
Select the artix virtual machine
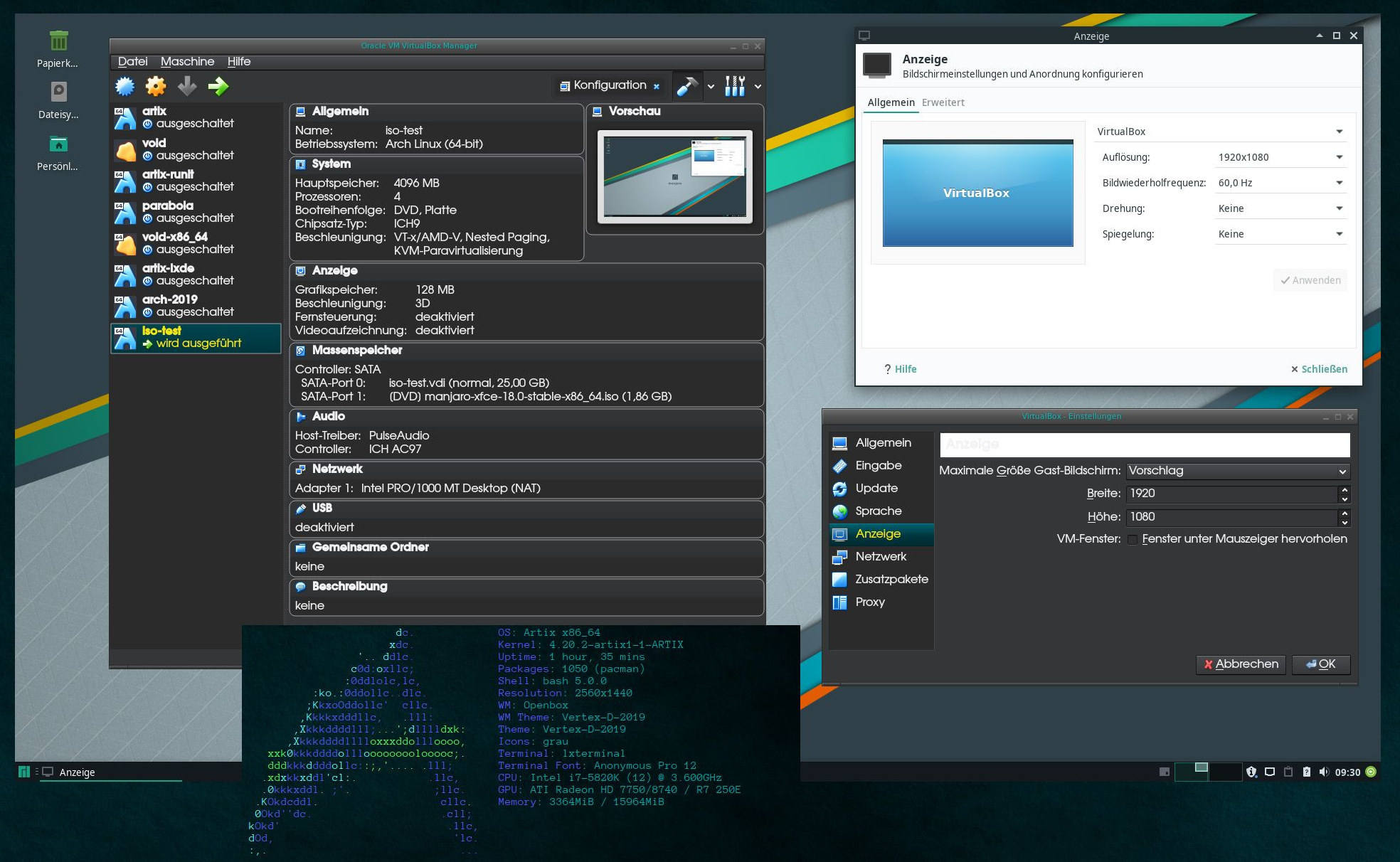click(x=196, y=118)
